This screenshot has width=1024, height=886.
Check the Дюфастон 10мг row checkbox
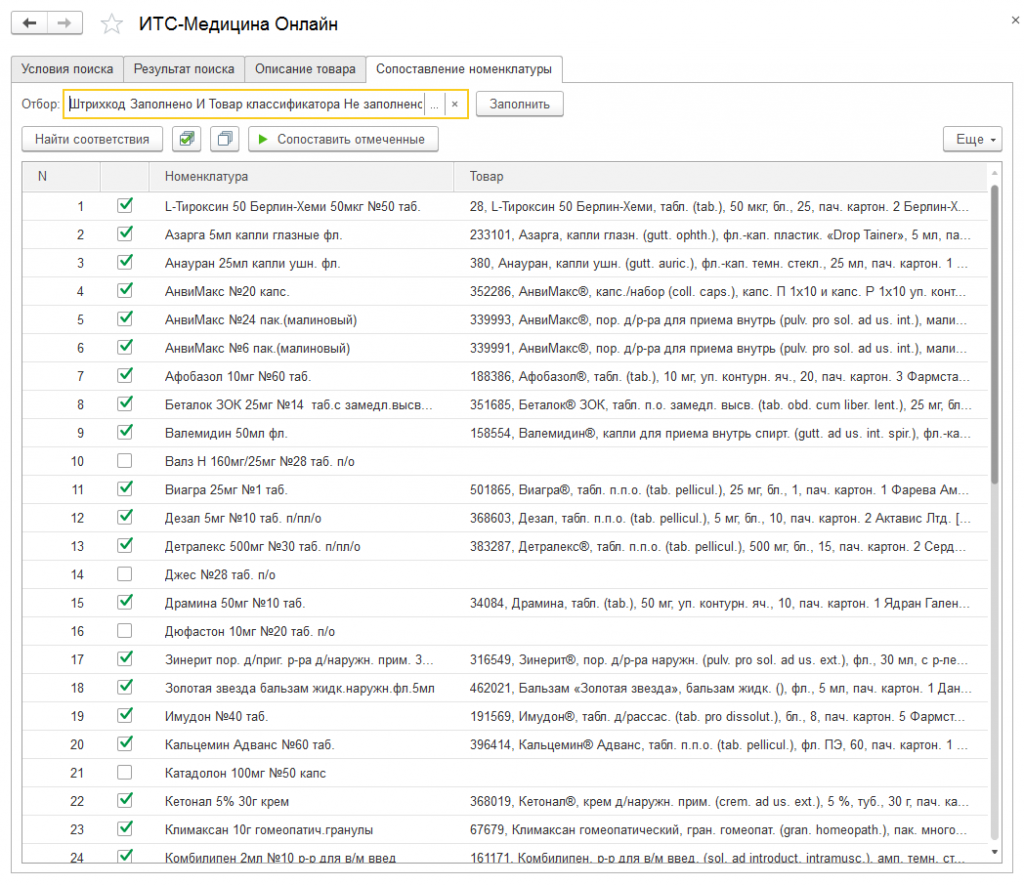[125, 631]
